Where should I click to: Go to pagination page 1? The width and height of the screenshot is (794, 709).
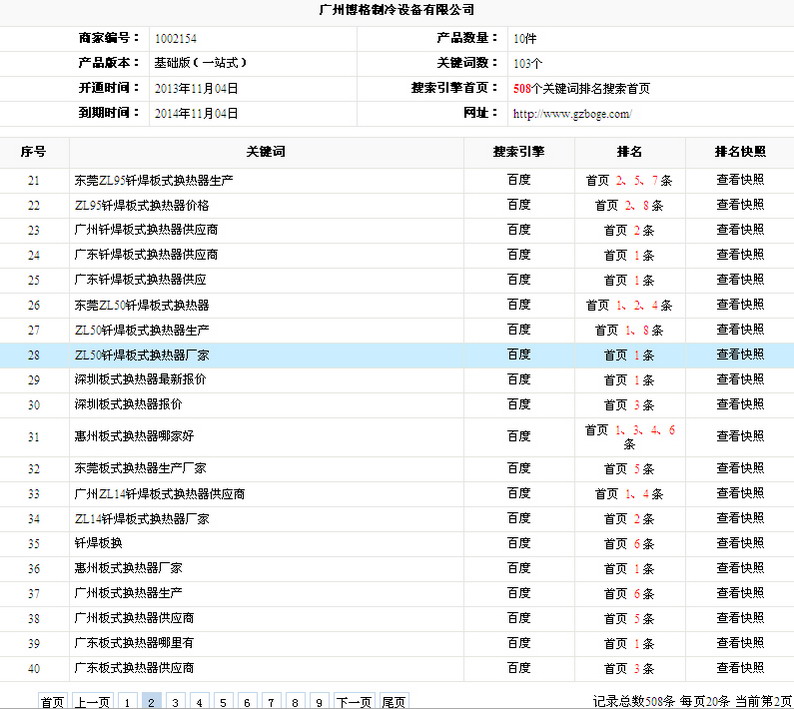127,702
